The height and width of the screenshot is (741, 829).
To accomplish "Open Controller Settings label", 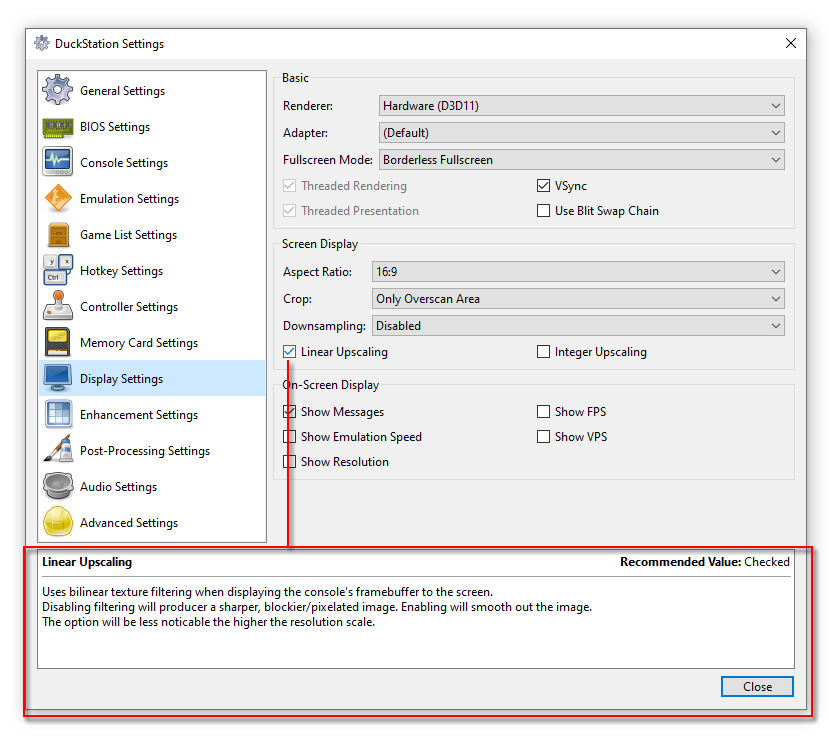I will [x=129, y=307].
